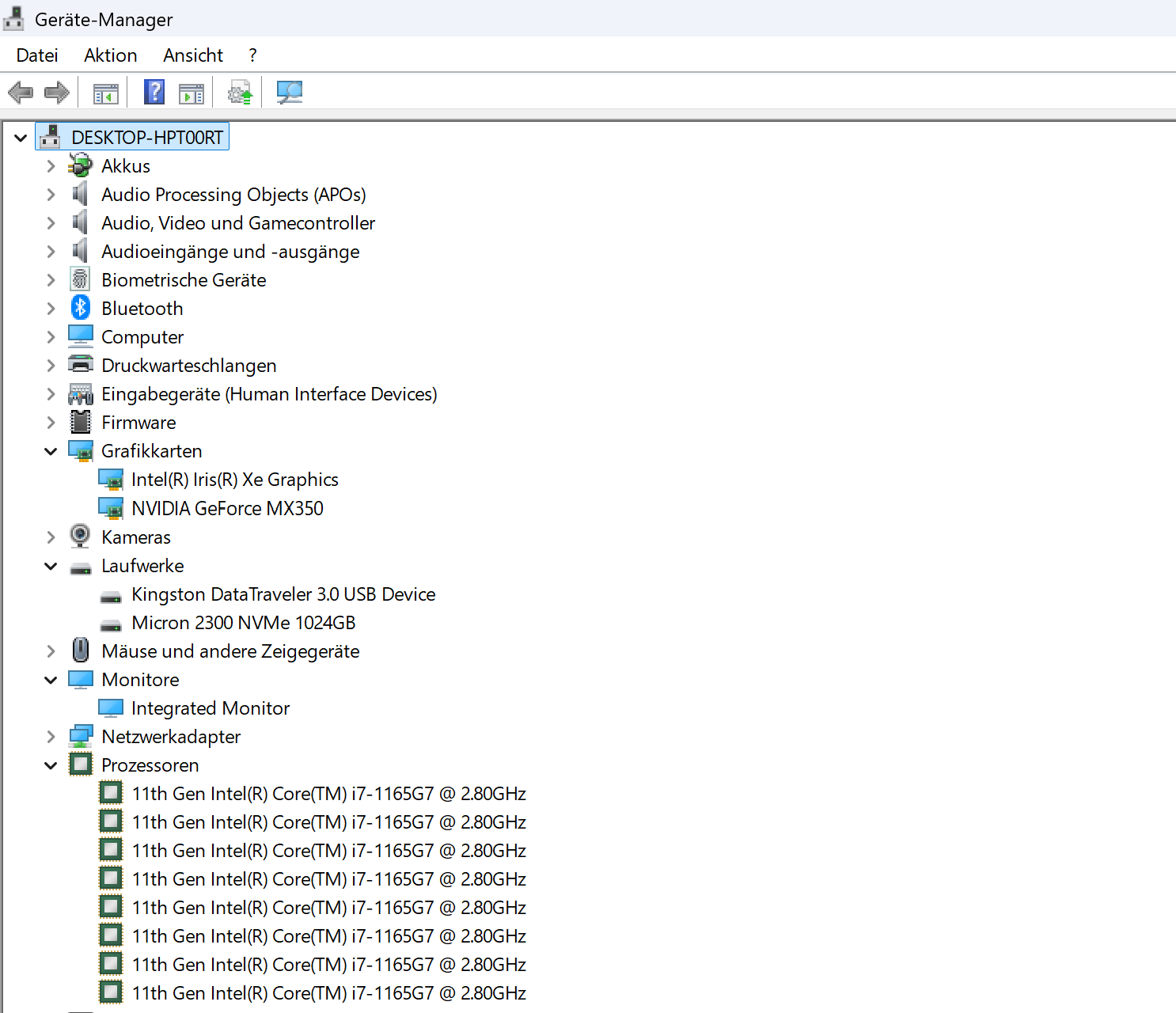Collapse the Laufwerke category

51,566
